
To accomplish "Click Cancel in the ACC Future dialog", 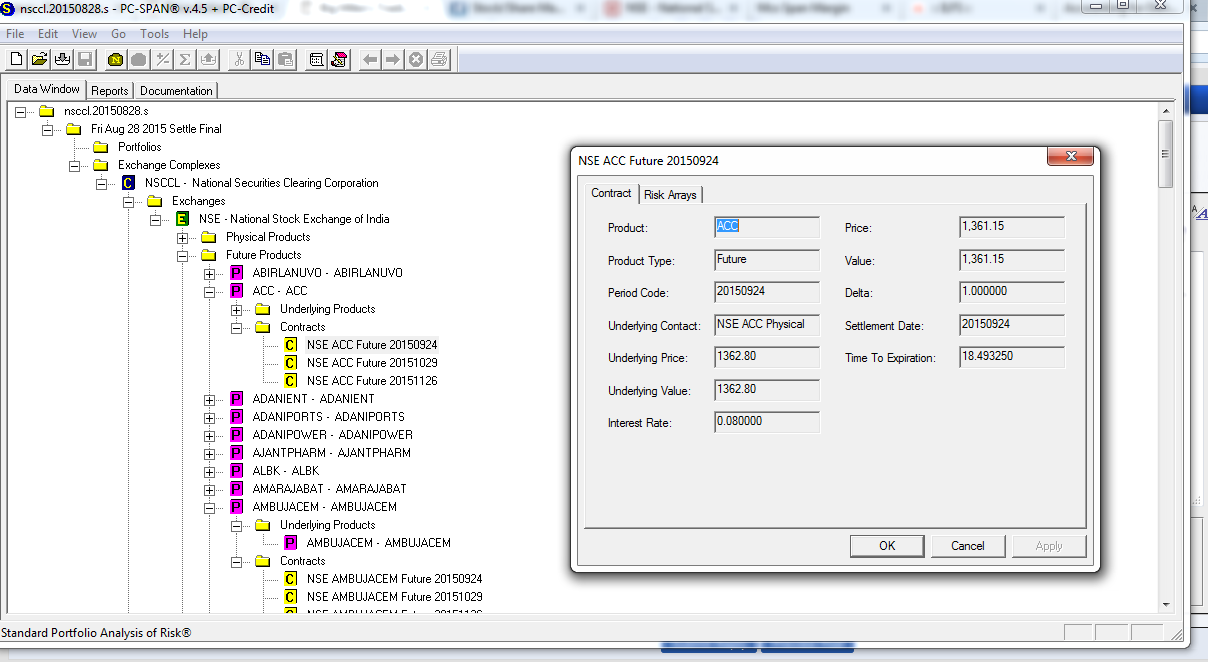I will point(968,546).
